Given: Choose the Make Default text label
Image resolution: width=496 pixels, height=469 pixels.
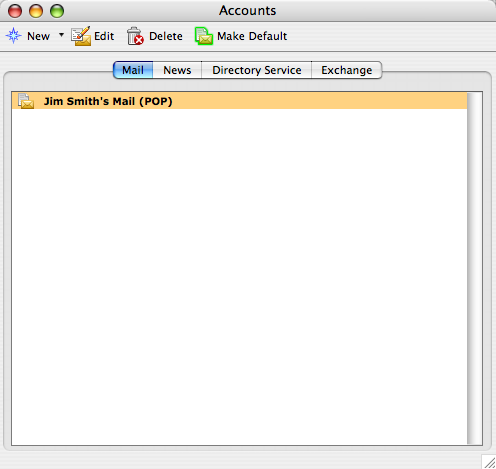Looking at the screenshot, I should 252,36.
